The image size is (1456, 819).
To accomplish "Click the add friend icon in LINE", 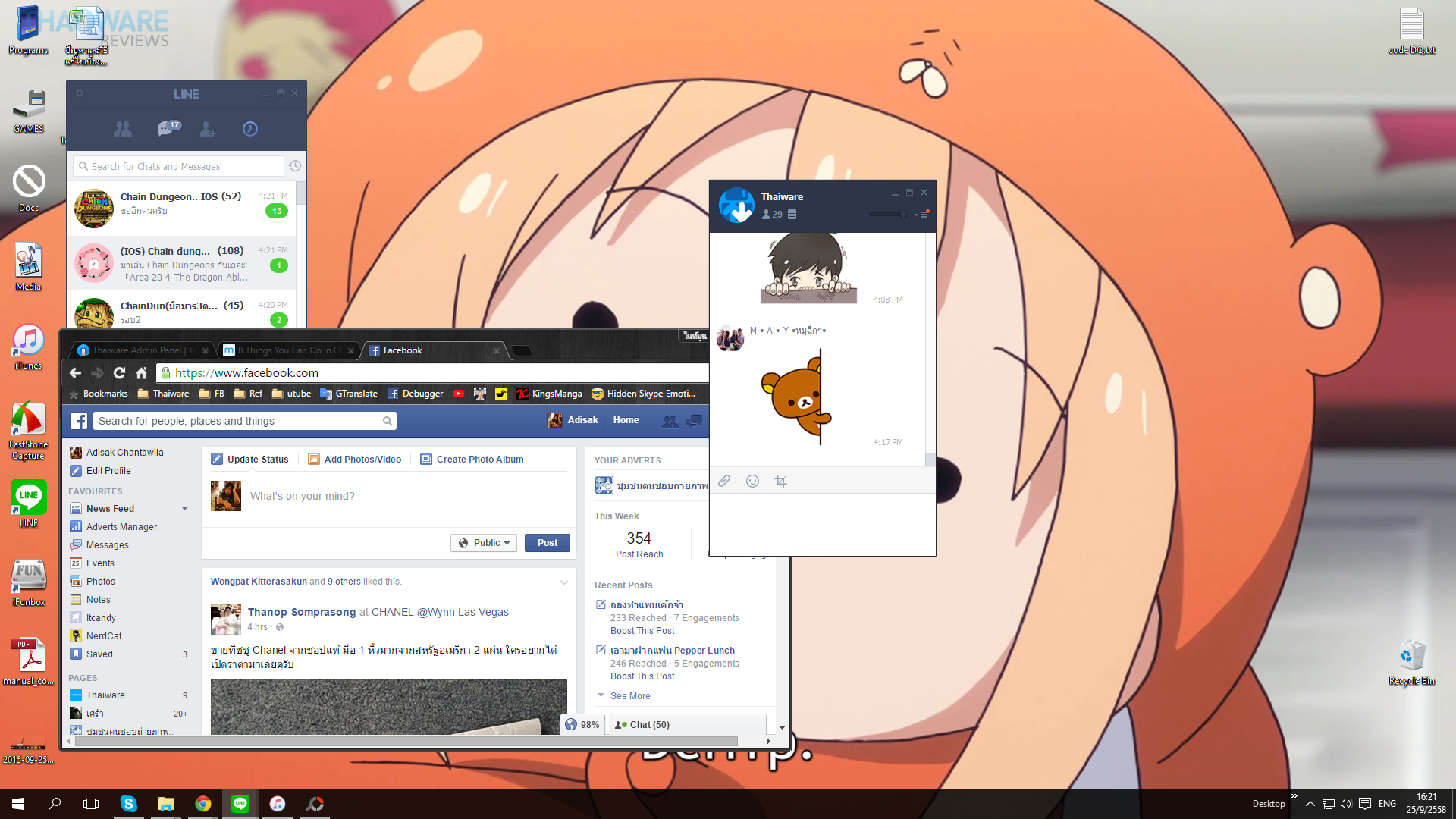I will [x=208, y=130].
